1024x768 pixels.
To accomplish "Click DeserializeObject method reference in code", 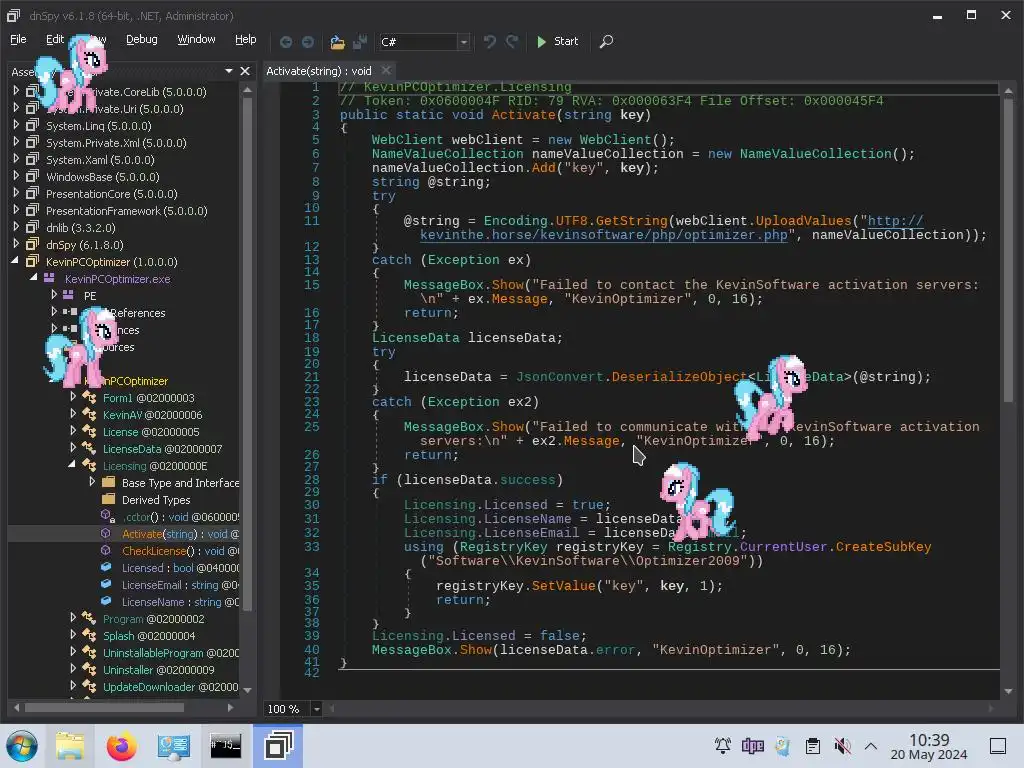I will (x=678, y=377).
